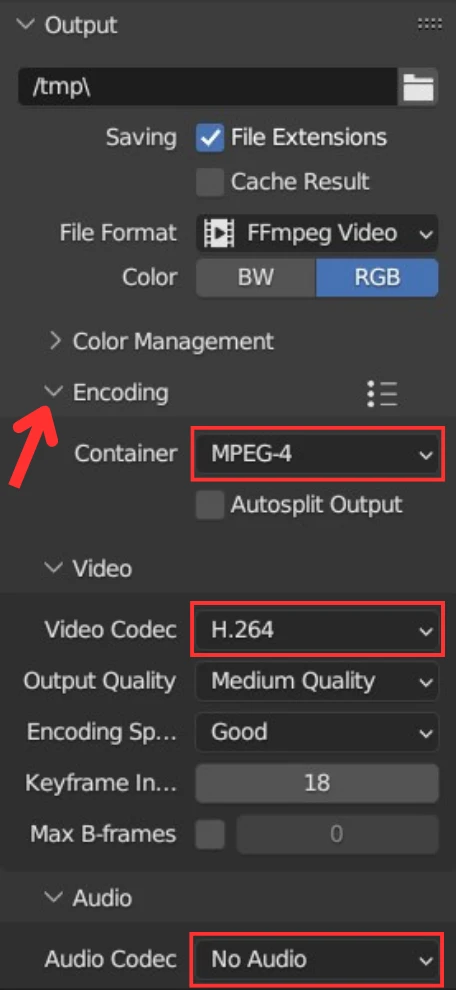456x990 pixels.
Task: Open the Video Codec H.264 dropdown
Action: tap(317, 630)
